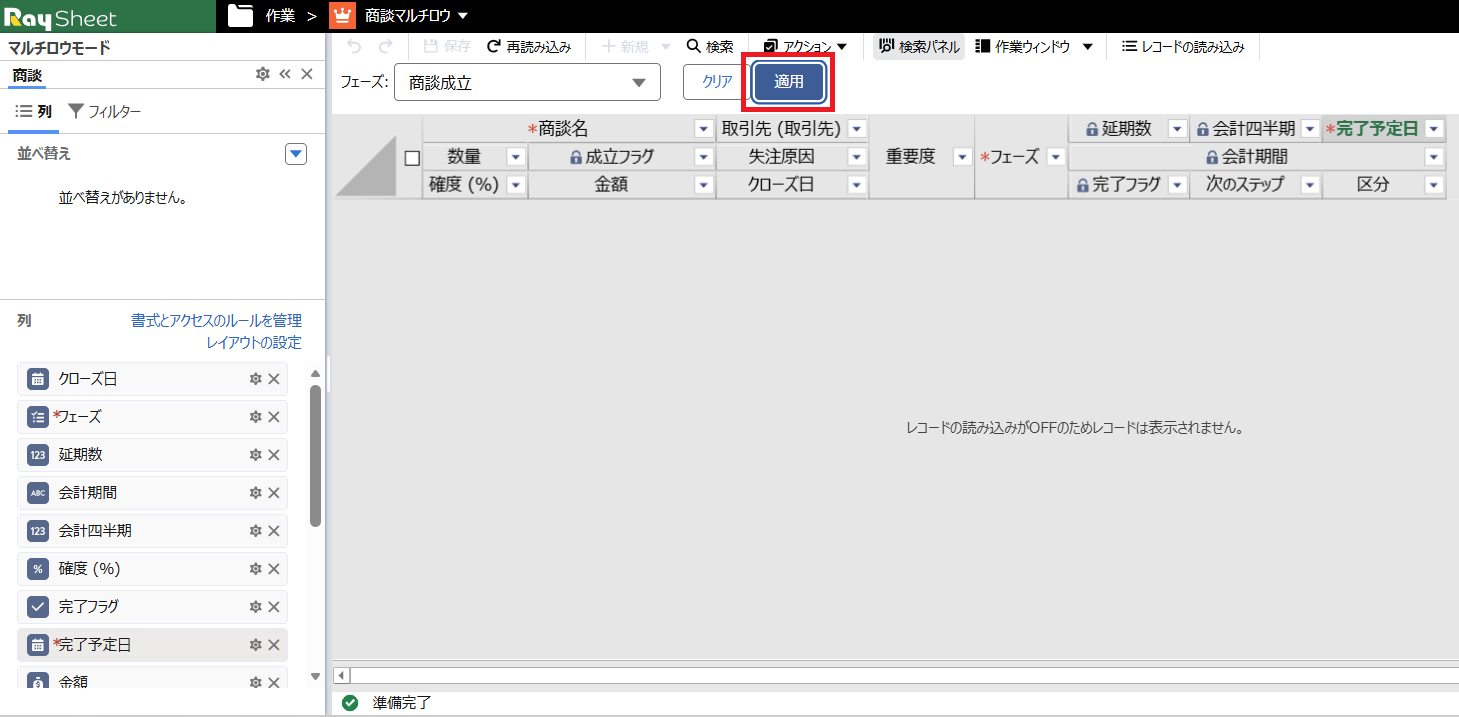1459x717 pixels.
Task: Open settings gear for 延期数 column
Action: (x=255, y=455)
